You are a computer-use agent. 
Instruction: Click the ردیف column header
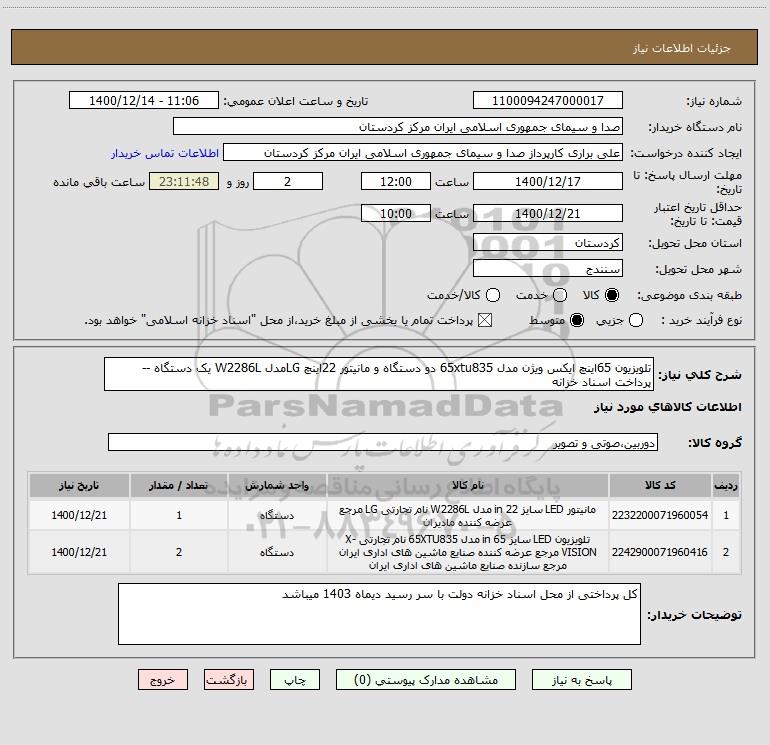tap(726, 485)
